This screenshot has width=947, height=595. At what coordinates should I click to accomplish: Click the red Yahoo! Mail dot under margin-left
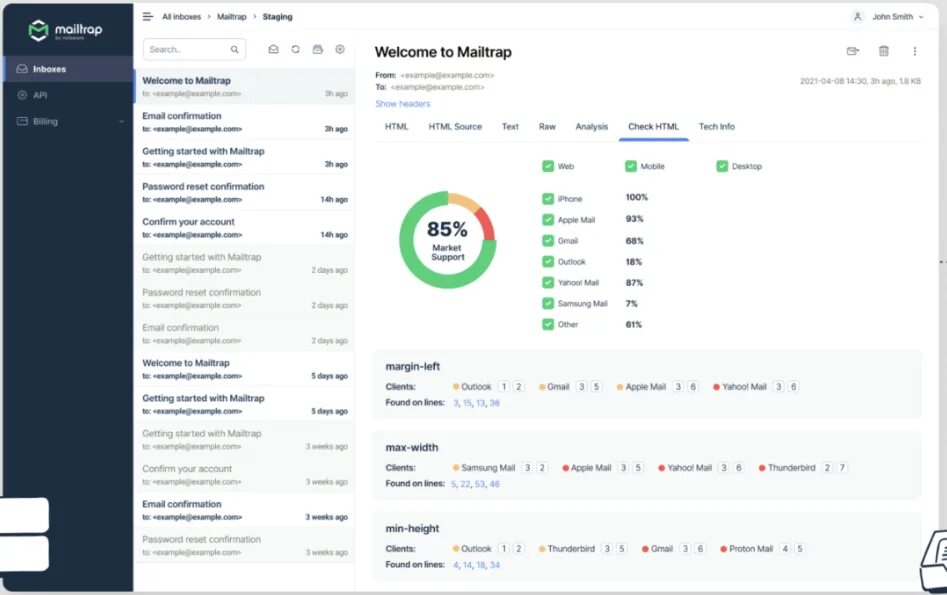716,387
